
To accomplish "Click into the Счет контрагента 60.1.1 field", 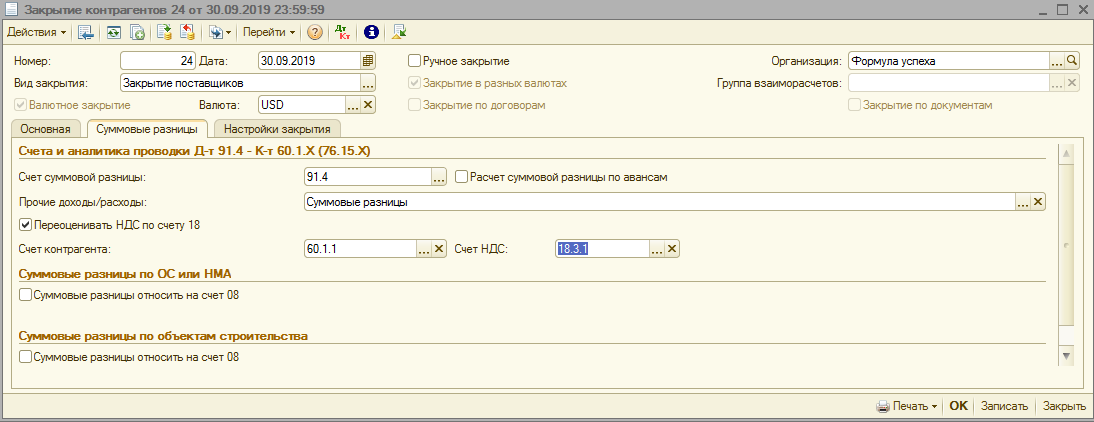I will (358, 249).
